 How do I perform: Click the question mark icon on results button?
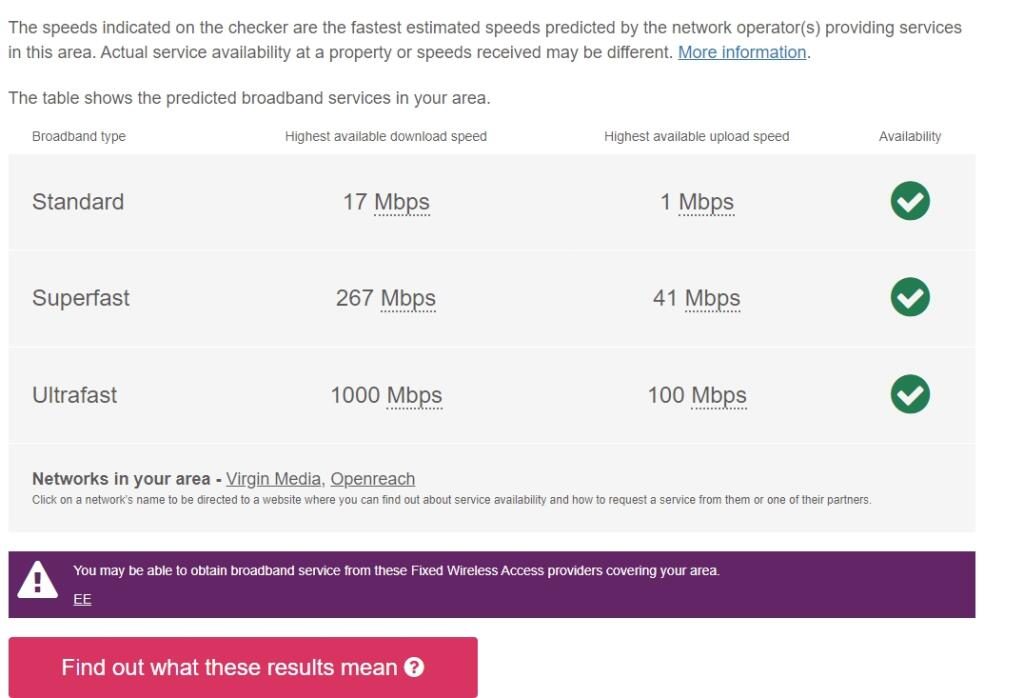click(414, 667)
